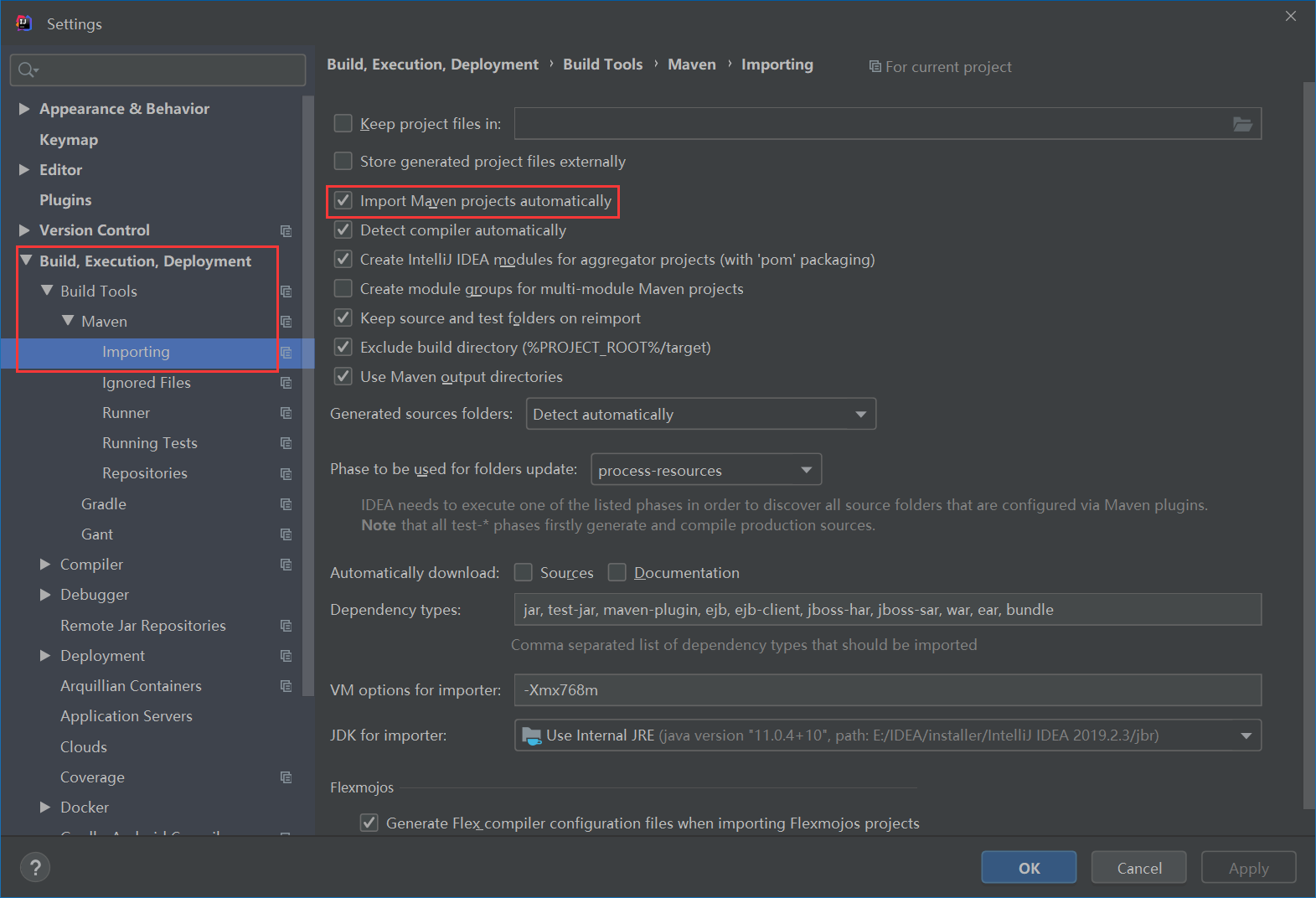Toggle Create IntelliJ IDEA modules for aggregator projects
The height and width of the screenshot is (898, 1316).
(343, 259)
